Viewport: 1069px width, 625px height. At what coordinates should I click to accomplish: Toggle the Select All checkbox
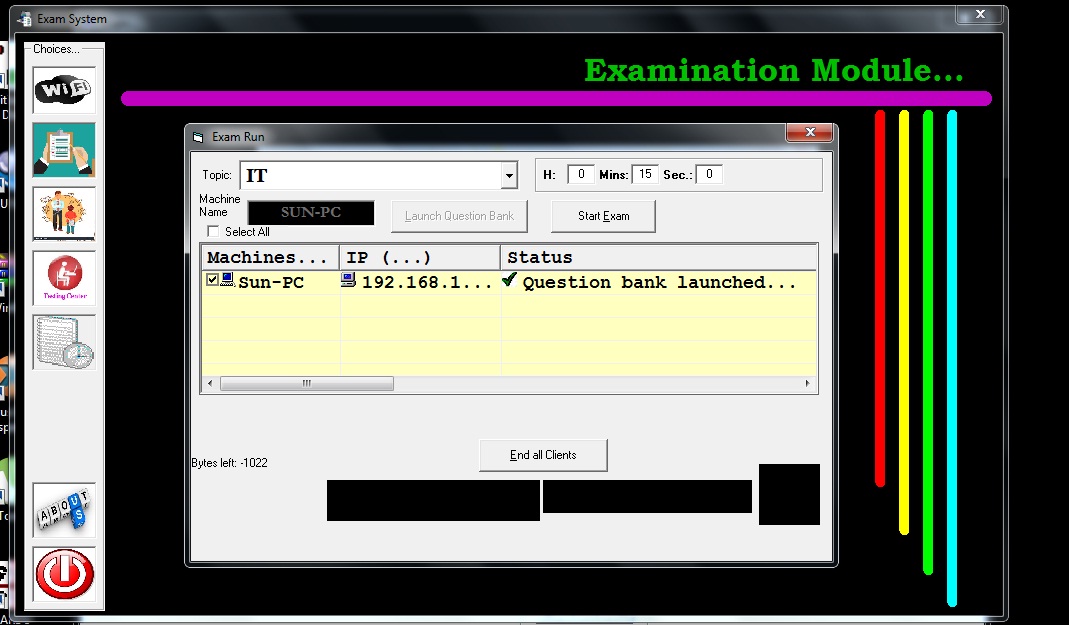pyautogui.click(x=213, y=232)
